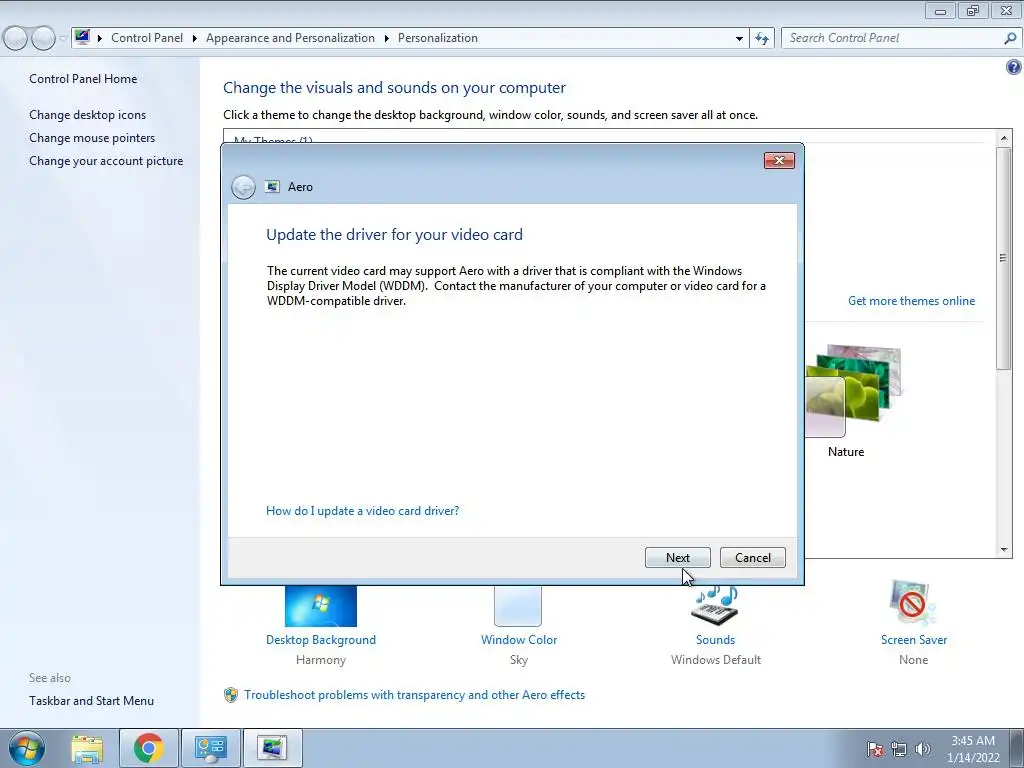This screenshot has height=768, width=1024.
Task: Click the Screen Saver text link
Action: [914, 640]
